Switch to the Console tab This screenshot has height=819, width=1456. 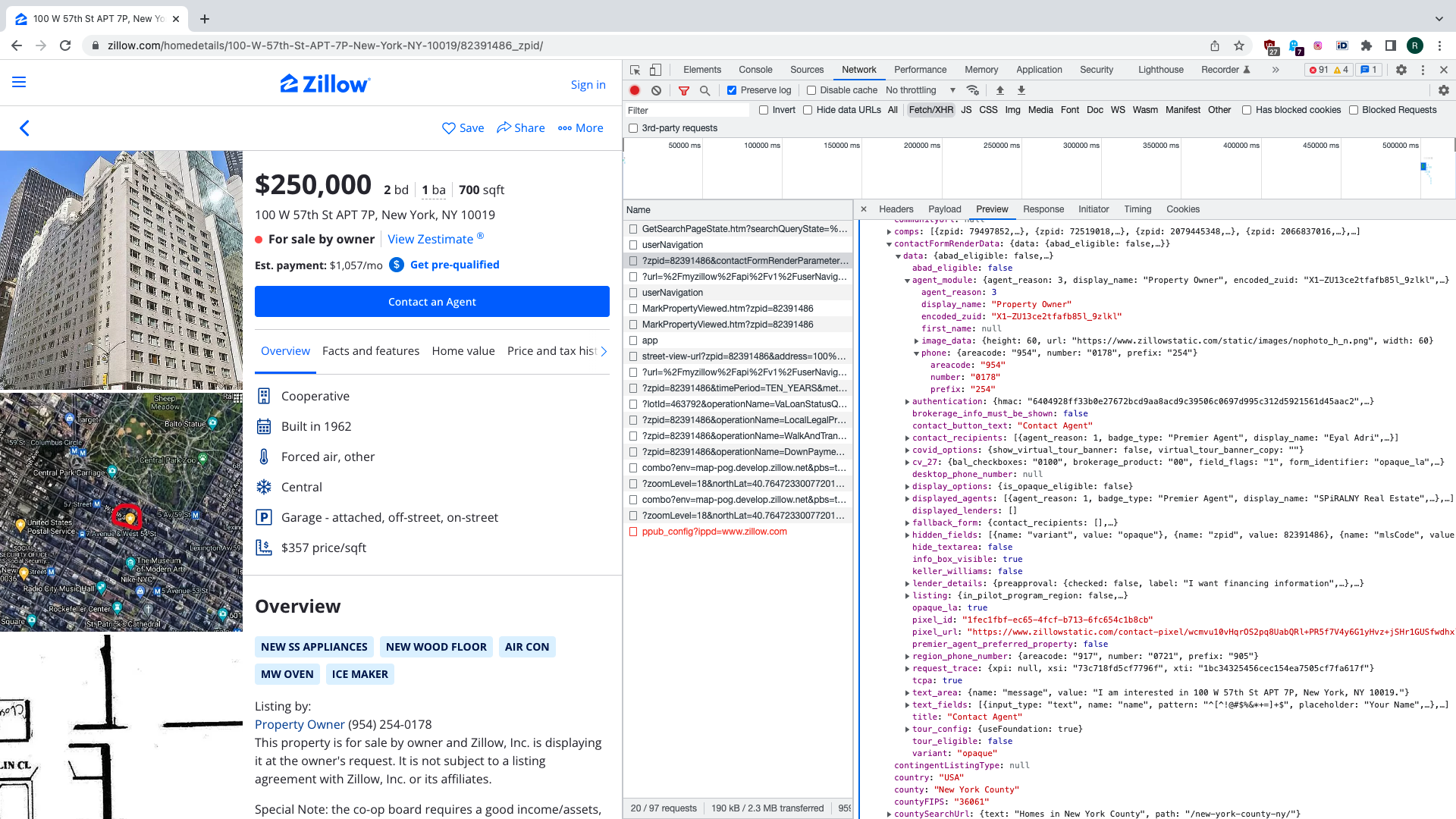[x=755, y=70]
